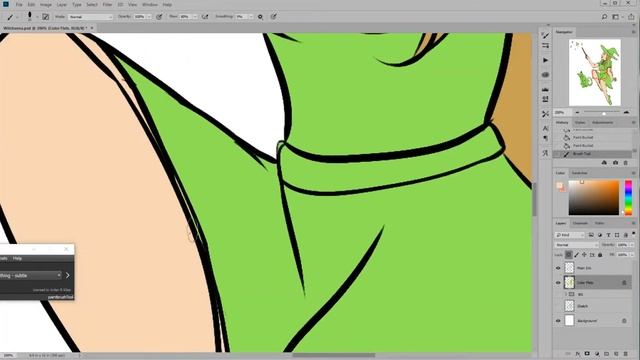The height and width of the screenshot is (360, 640).
Task: Click the share icon at top right
Action: [x=631, y=17]
